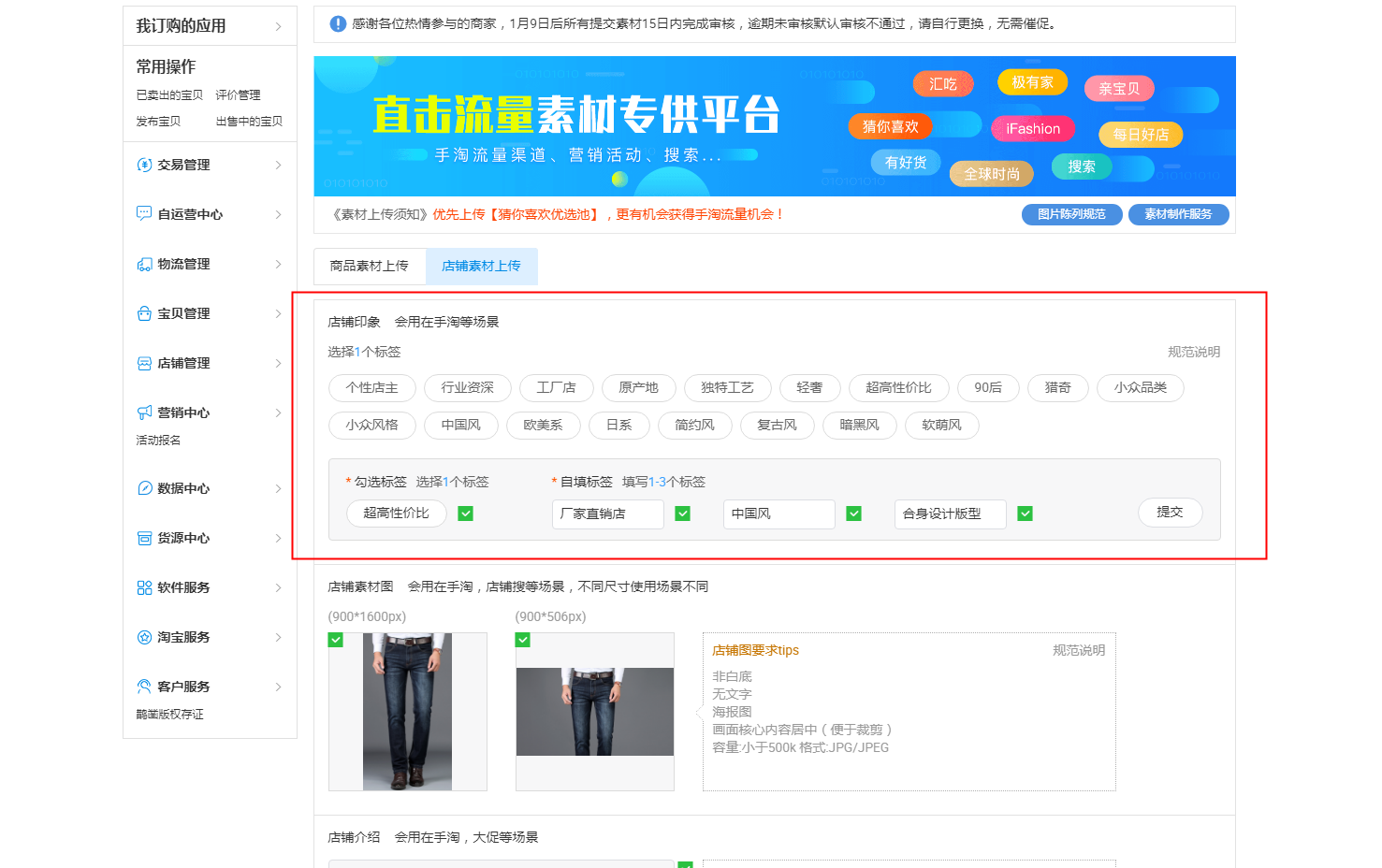Select the 原产地 tag
This screenshot has height=868, width=1382.
point(638,388)
